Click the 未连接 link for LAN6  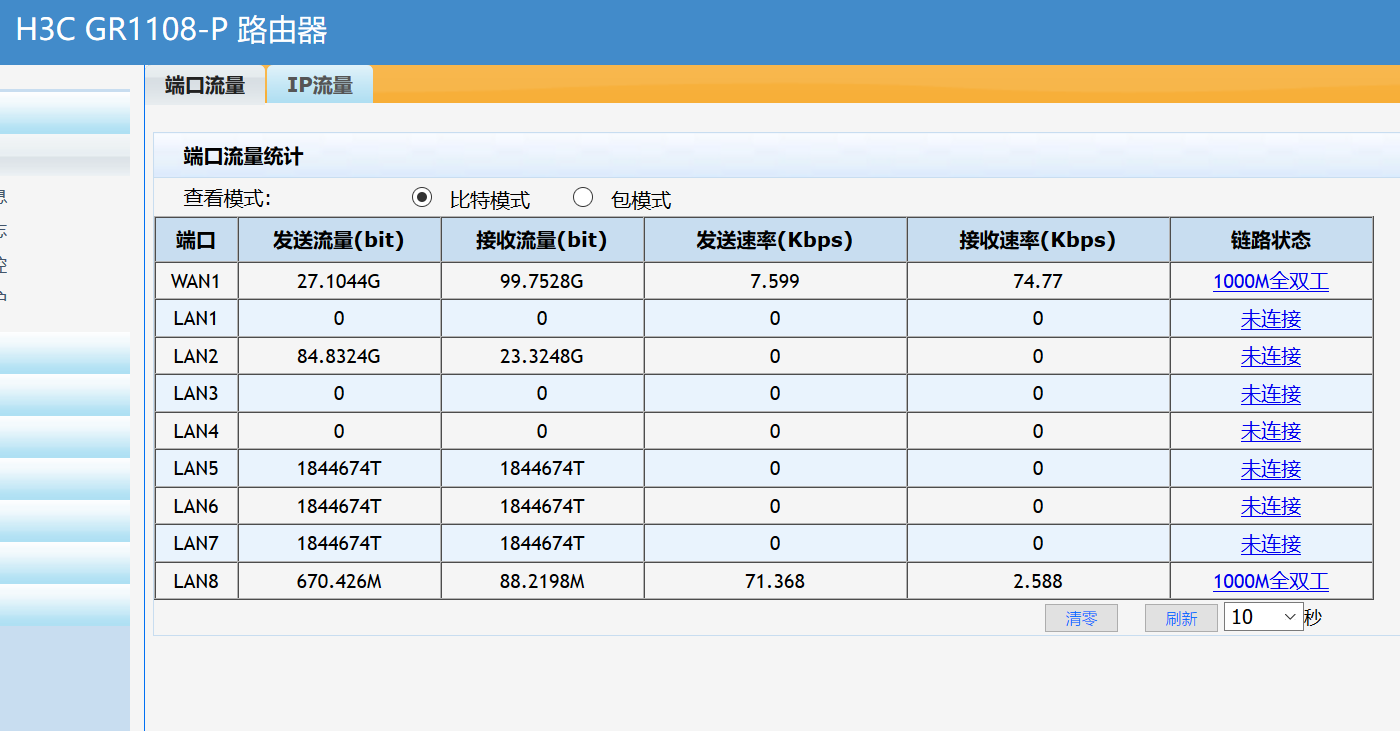point(1270,506)
